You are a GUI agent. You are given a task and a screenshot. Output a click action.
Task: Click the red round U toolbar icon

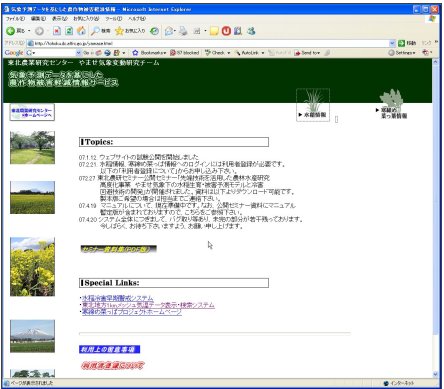(226, 31)
